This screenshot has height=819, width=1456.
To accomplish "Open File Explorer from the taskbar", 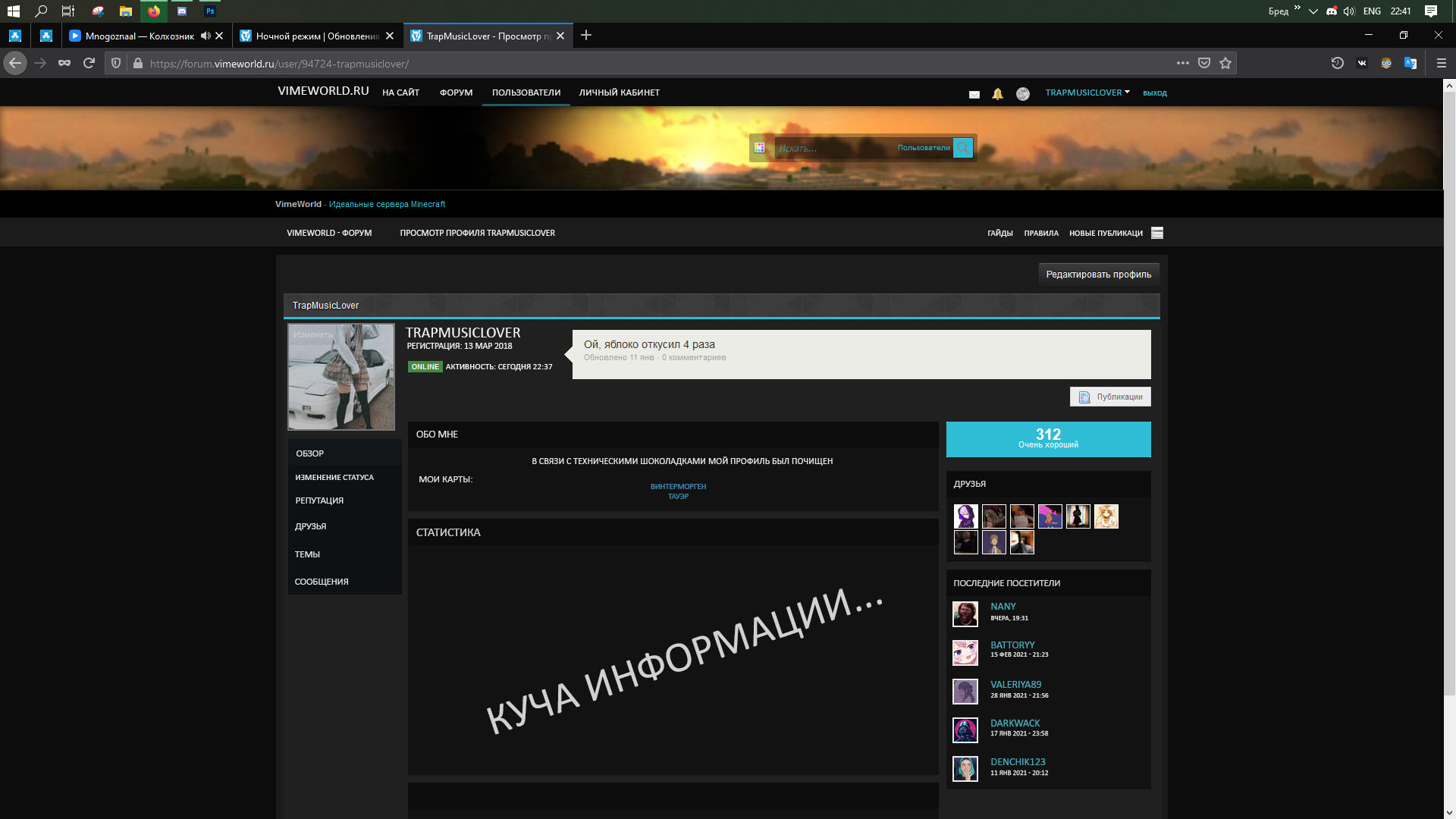I will 126,11.
